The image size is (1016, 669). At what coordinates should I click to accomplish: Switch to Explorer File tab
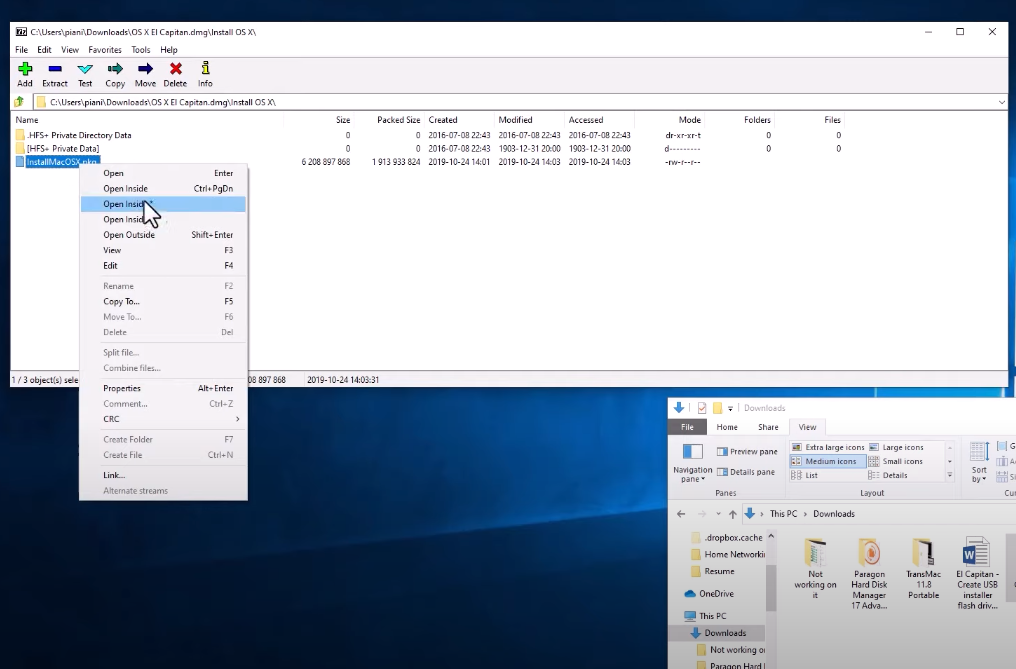(687, 427)
